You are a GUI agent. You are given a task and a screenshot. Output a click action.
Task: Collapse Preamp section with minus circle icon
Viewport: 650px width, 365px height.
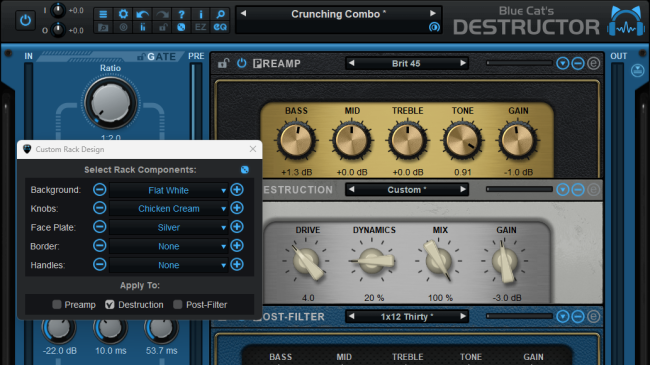tap(578, 63)
